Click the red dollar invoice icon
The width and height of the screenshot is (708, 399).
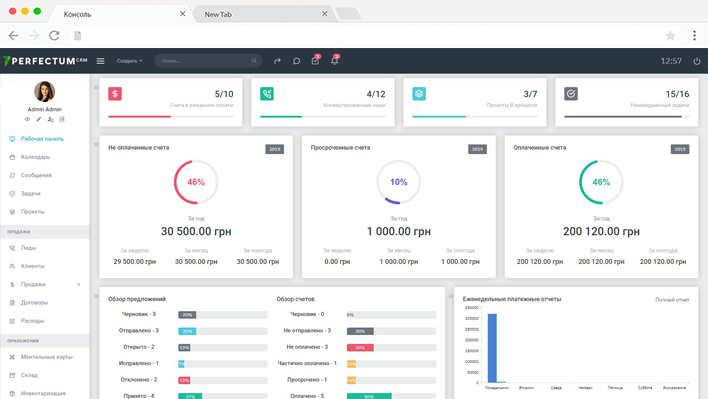click(115, 94)
